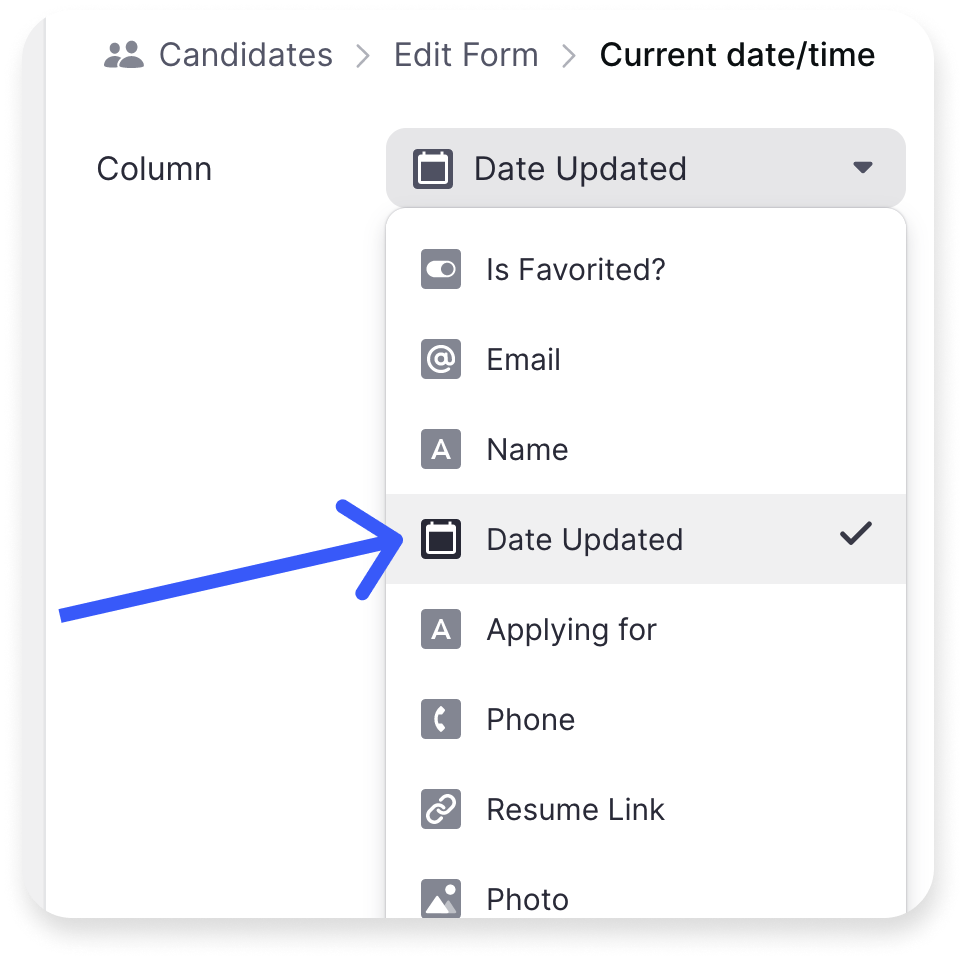The image size is (964, 960).
Task: Click the Current date/time breadcrumb title
Action: [x=737, y=55]
